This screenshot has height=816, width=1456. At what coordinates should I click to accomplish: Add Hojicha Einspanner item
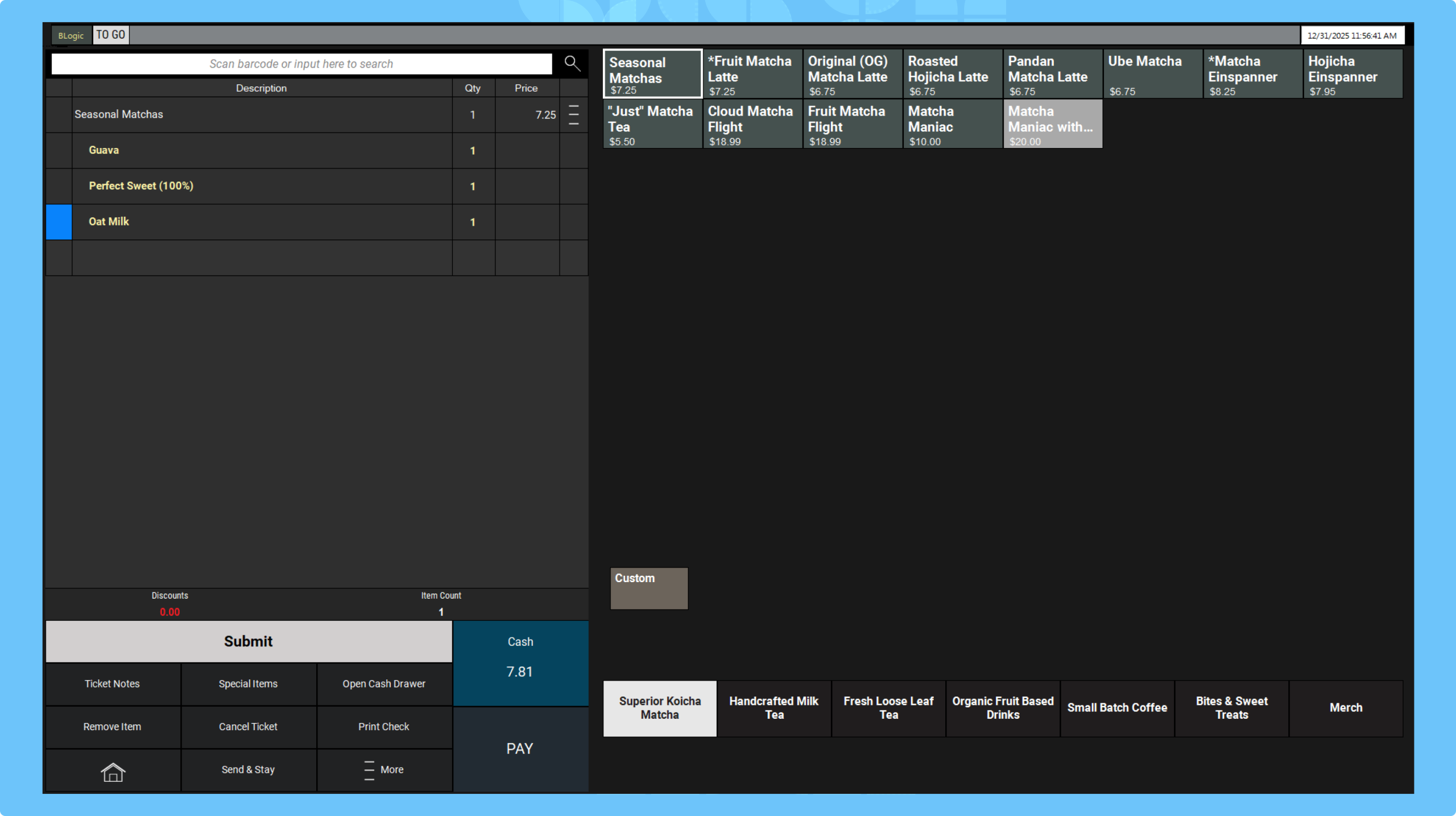coord(1353,73)
